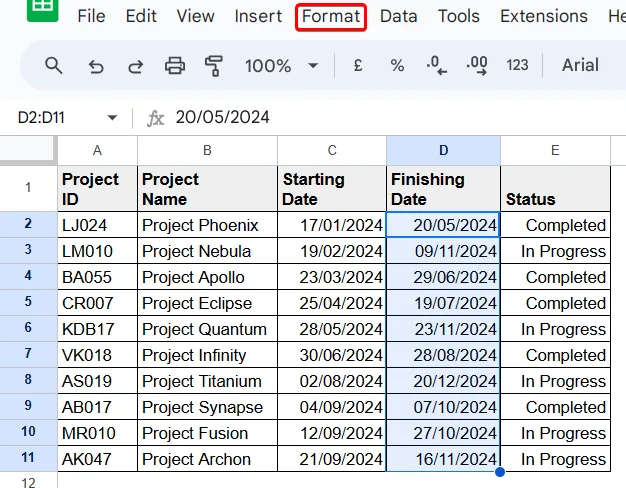This screenshot has height=488, width=626.
Task: Click the Starting Date header cell
Action: click(x=332, y=189)
